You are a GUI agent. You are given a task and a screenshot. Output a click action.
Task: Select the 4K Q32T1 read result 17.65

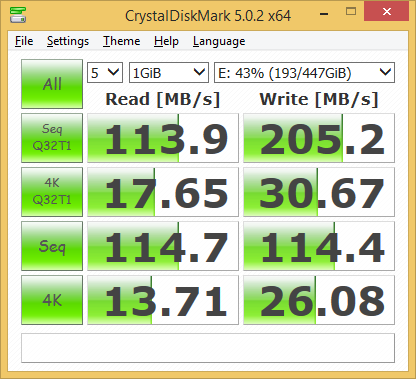coord(163,192)
